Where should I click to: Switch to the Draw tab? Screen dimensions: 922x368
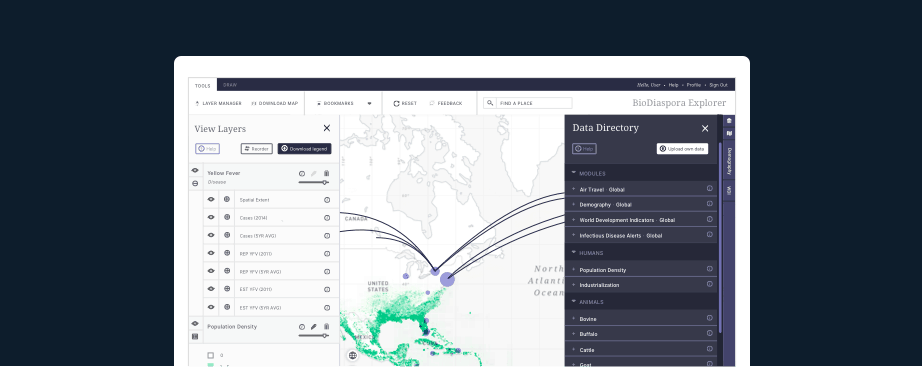pyautogui.click(x=230, y=85)
